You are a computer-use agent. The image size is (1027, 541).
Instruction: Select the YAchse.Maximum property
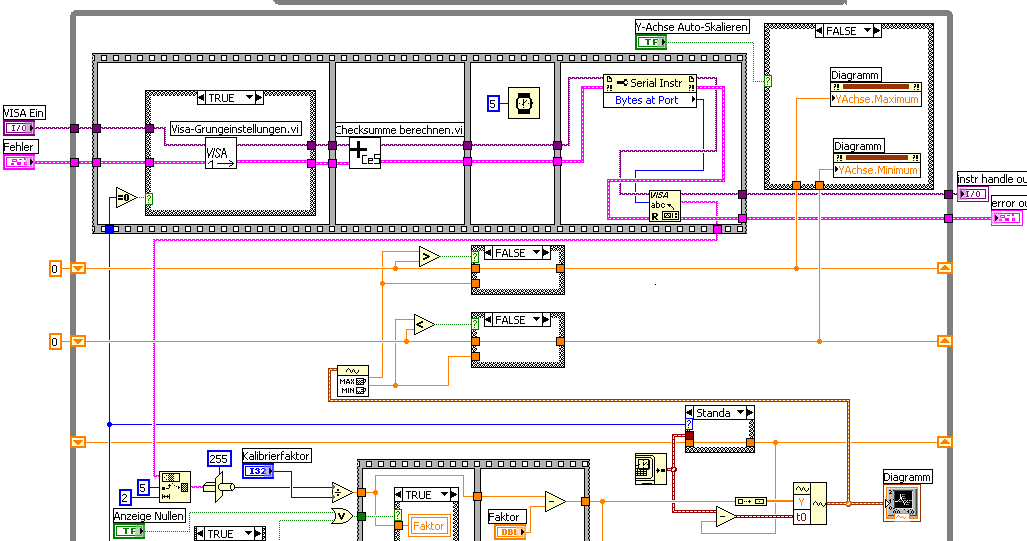pyautogui.click(x=877, y=99)
